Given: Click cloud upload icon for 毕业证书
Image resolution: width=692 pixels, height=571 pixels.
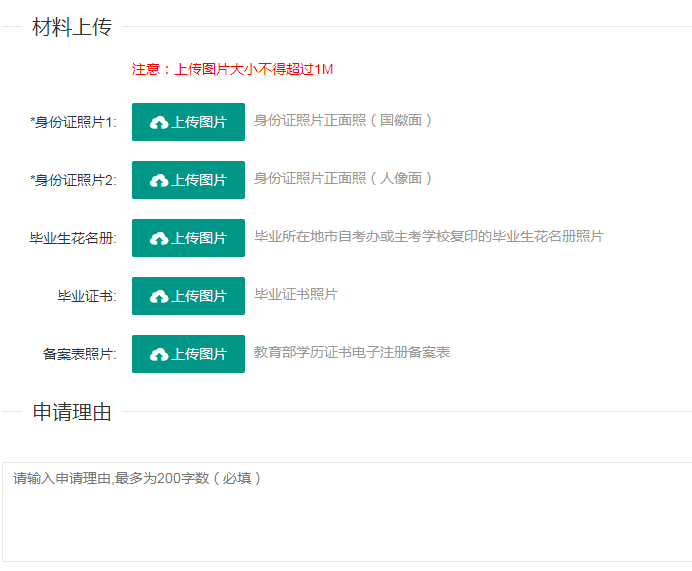Looking at the screenshot, I should [x=159, y=296].
